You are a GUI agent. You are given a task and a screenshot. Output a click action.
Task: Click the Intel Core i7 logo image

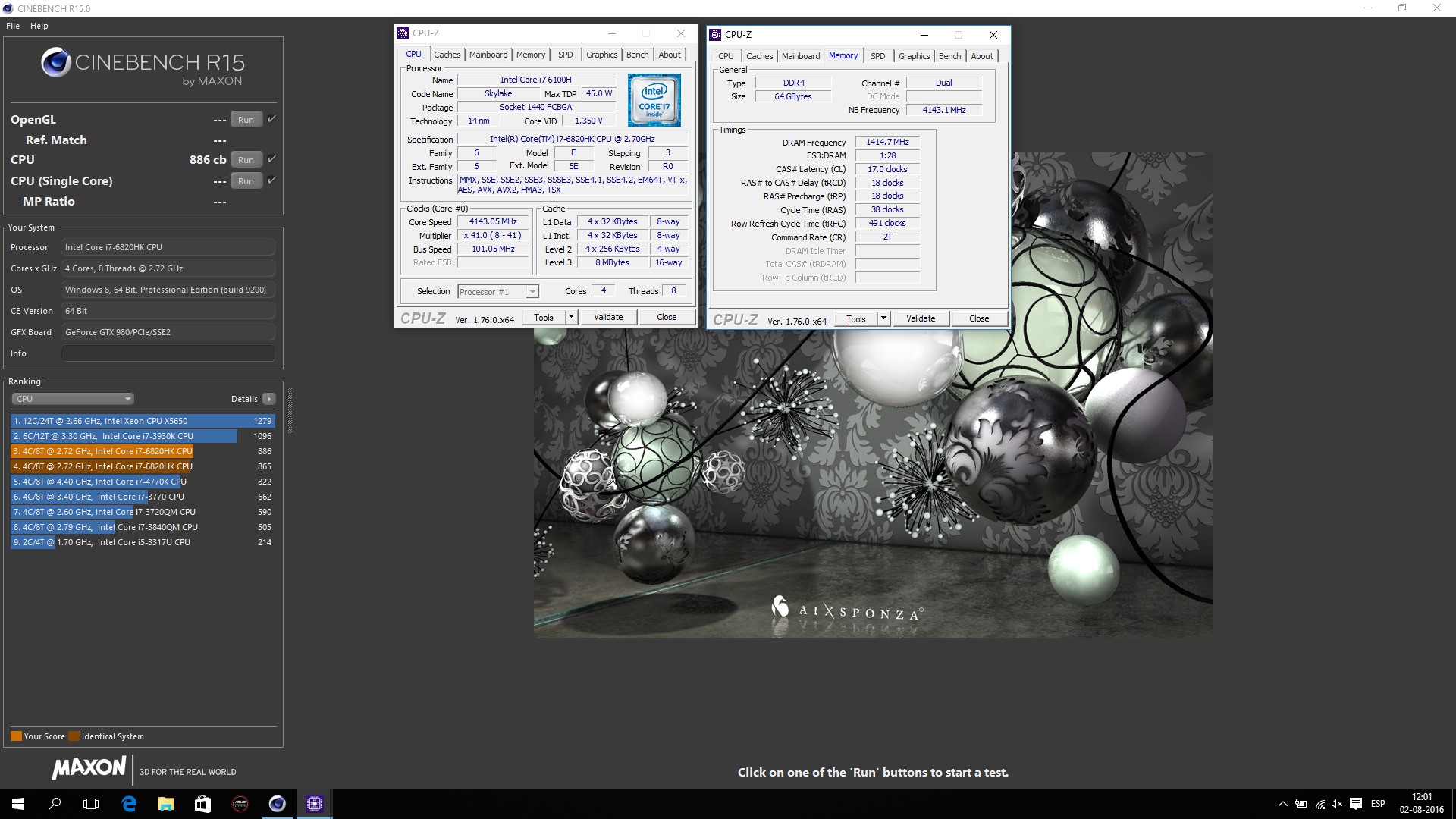tap(654, 100)
